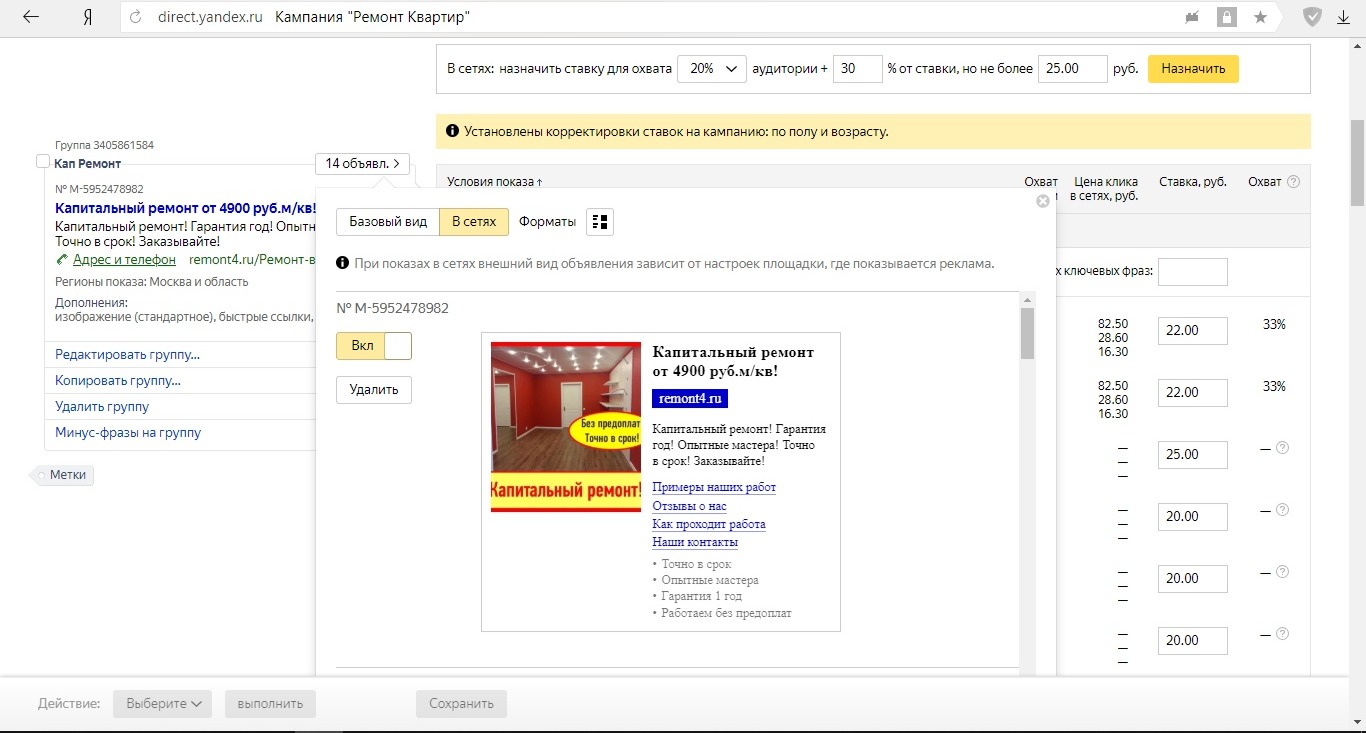Open Копировать группу... link

118,381
